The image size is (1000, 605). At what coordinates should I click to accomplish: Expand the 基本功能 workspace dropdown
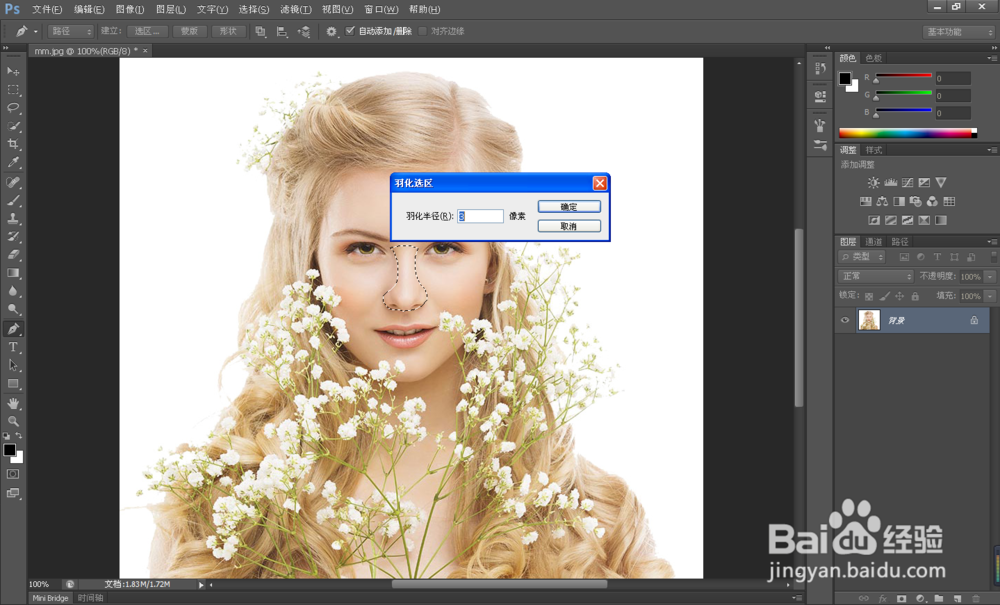957,32
